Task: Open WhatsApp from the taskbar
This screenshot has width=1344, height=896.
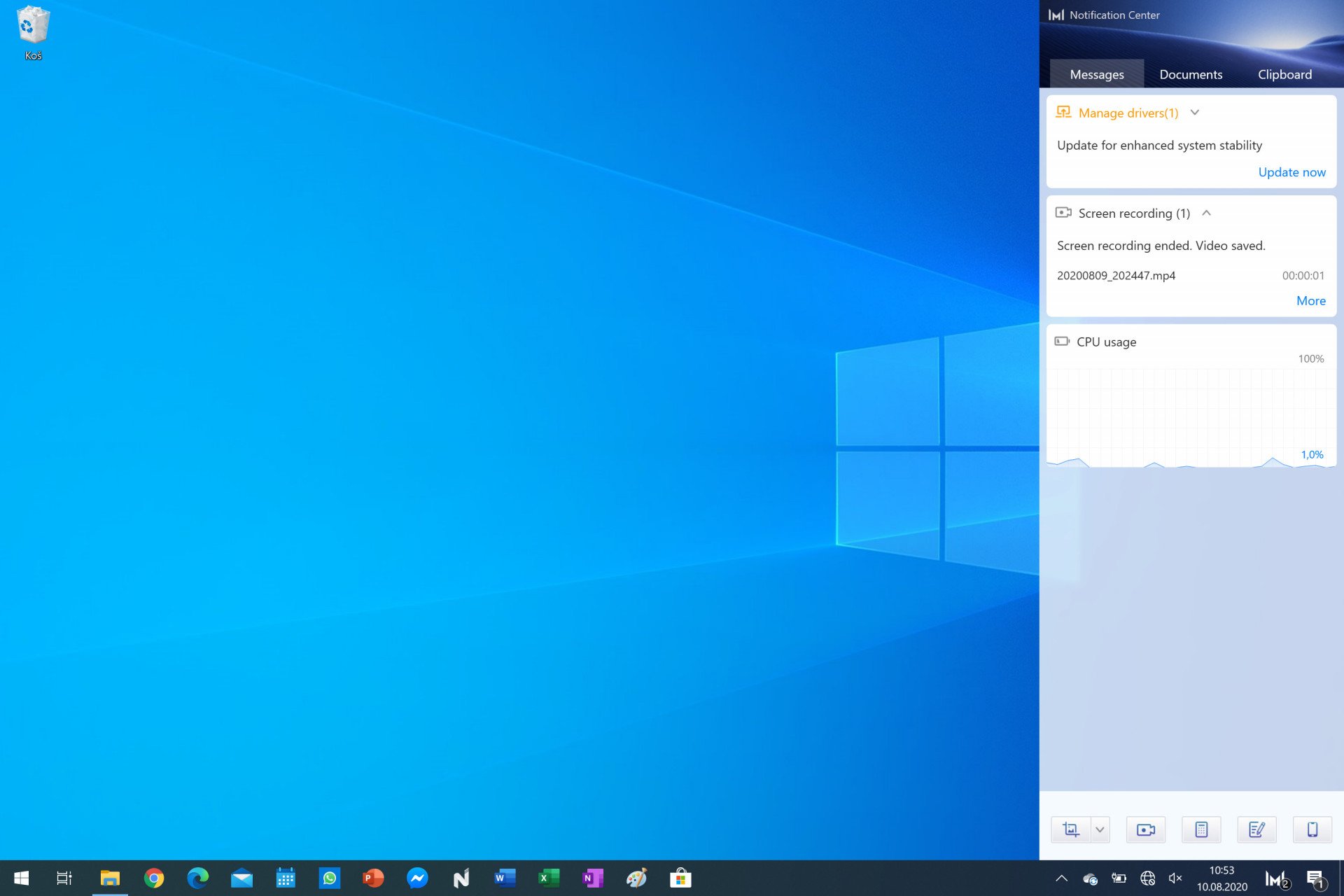Action: [330, 878]
